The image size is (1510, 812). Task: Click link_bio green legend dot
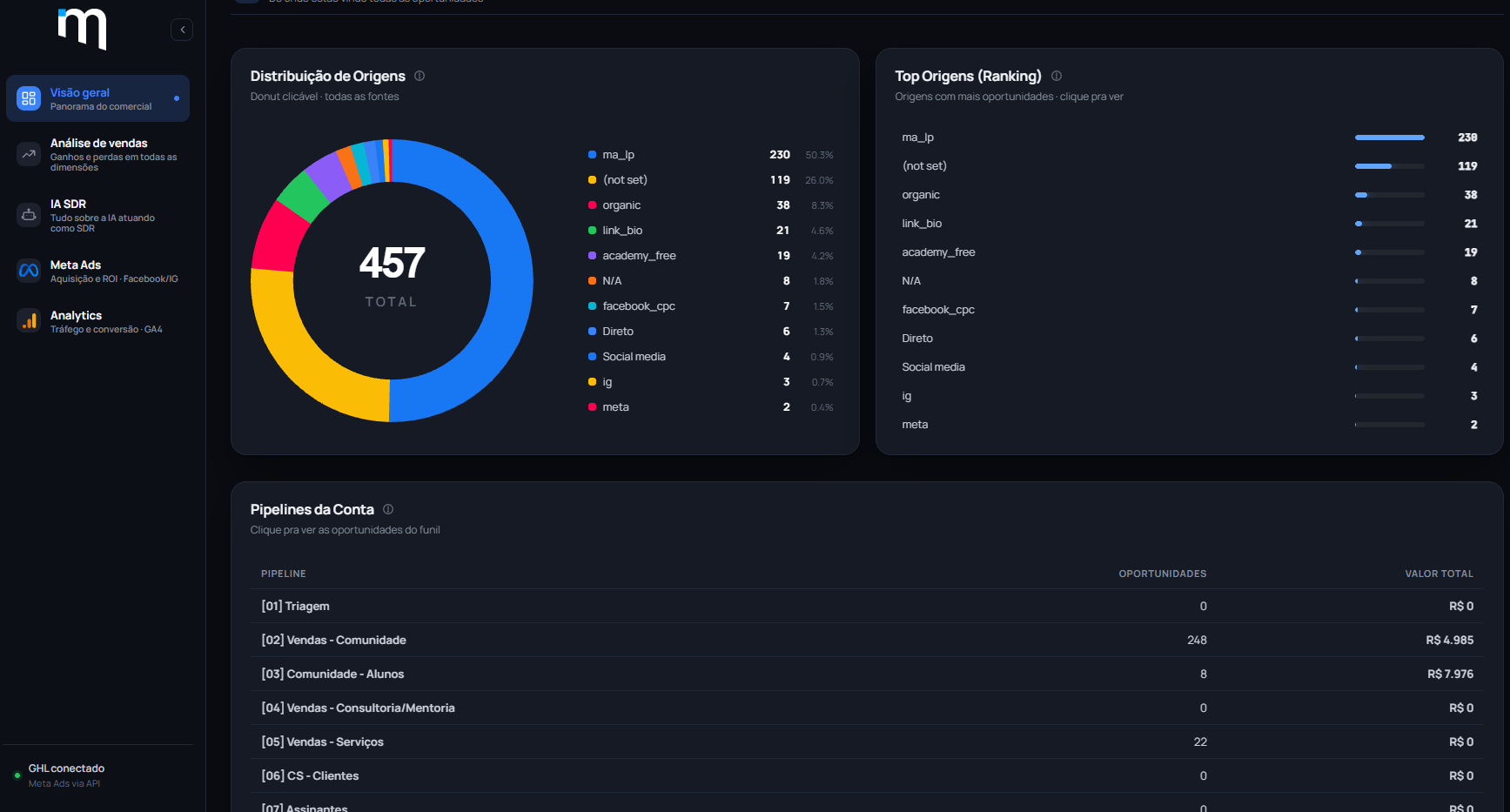[x=592, y=231]
